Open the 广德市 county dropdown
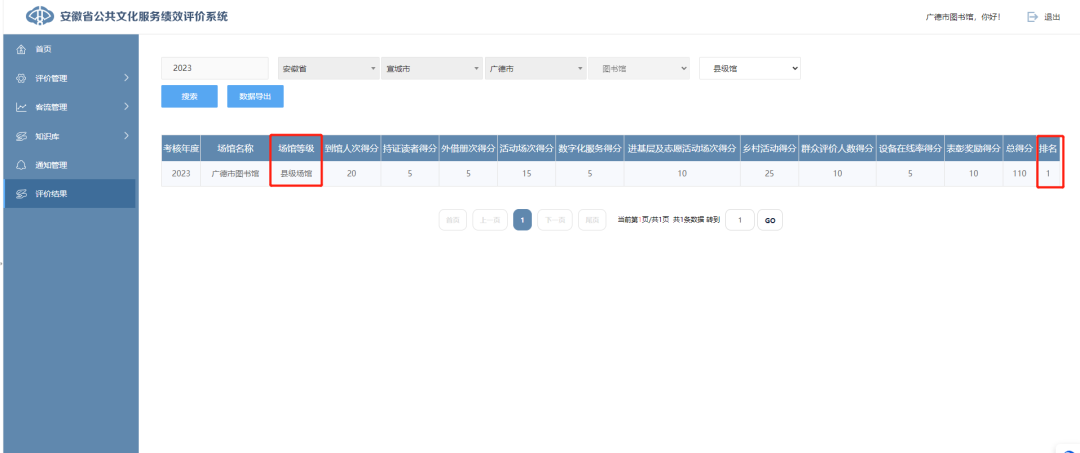Viewport: 1080px width, 453px height. tap(535, 69)
